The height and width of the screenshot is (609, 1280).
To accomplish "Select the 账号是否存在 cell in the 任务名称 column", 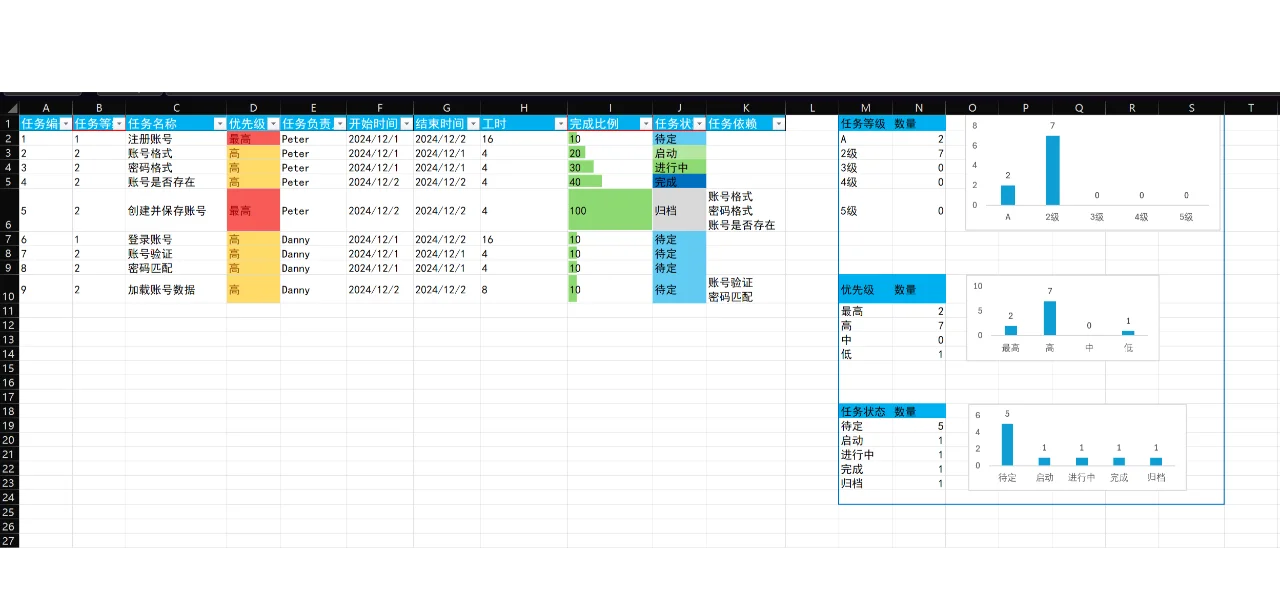I will point(176,182).
